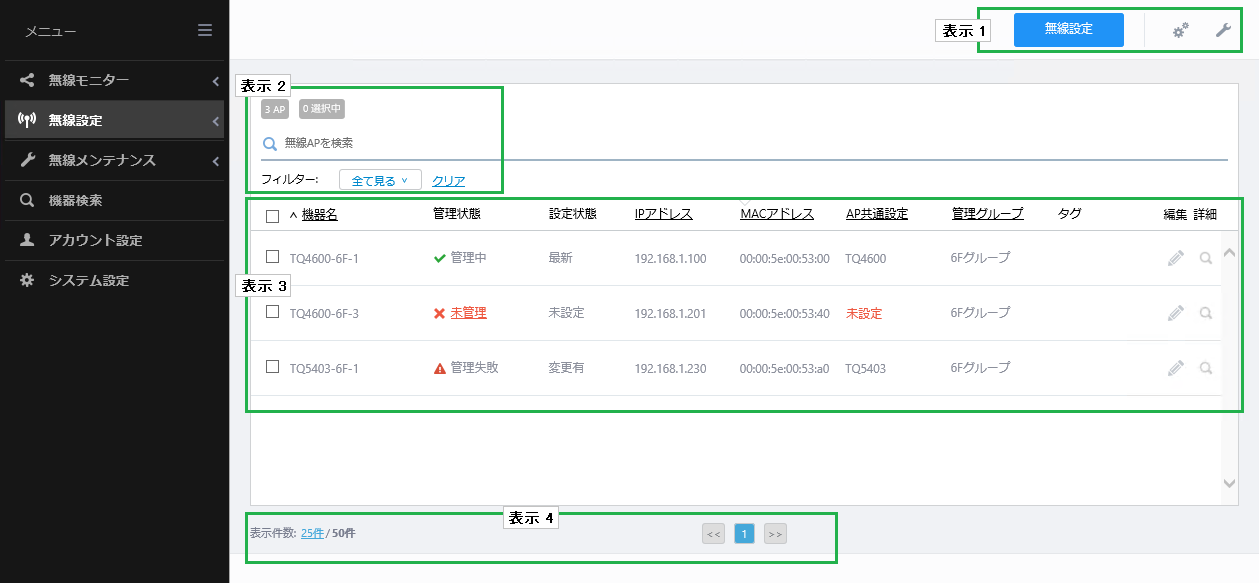1259x583 pixels.
Task: Edit TQ5403-6F-1 with the pencil icon
Action: (1175, 368)
